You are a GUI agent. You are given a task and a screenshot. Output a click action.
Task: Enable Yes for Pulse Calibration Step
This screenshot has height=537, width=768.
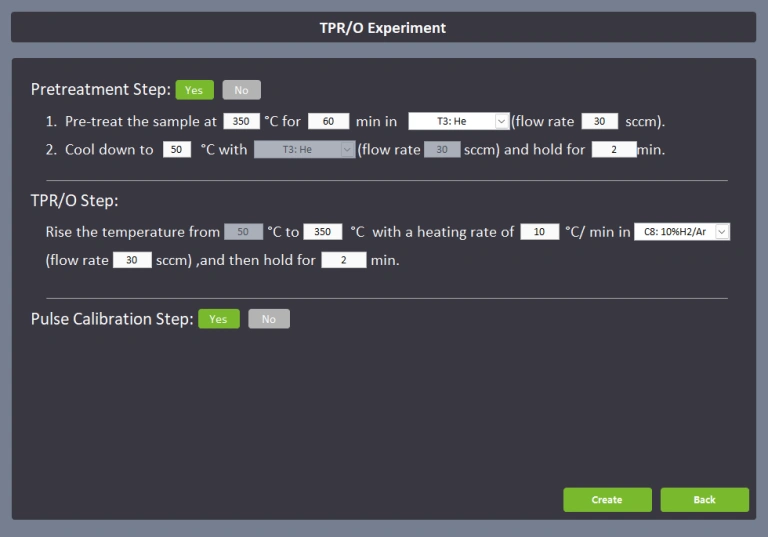218,319
